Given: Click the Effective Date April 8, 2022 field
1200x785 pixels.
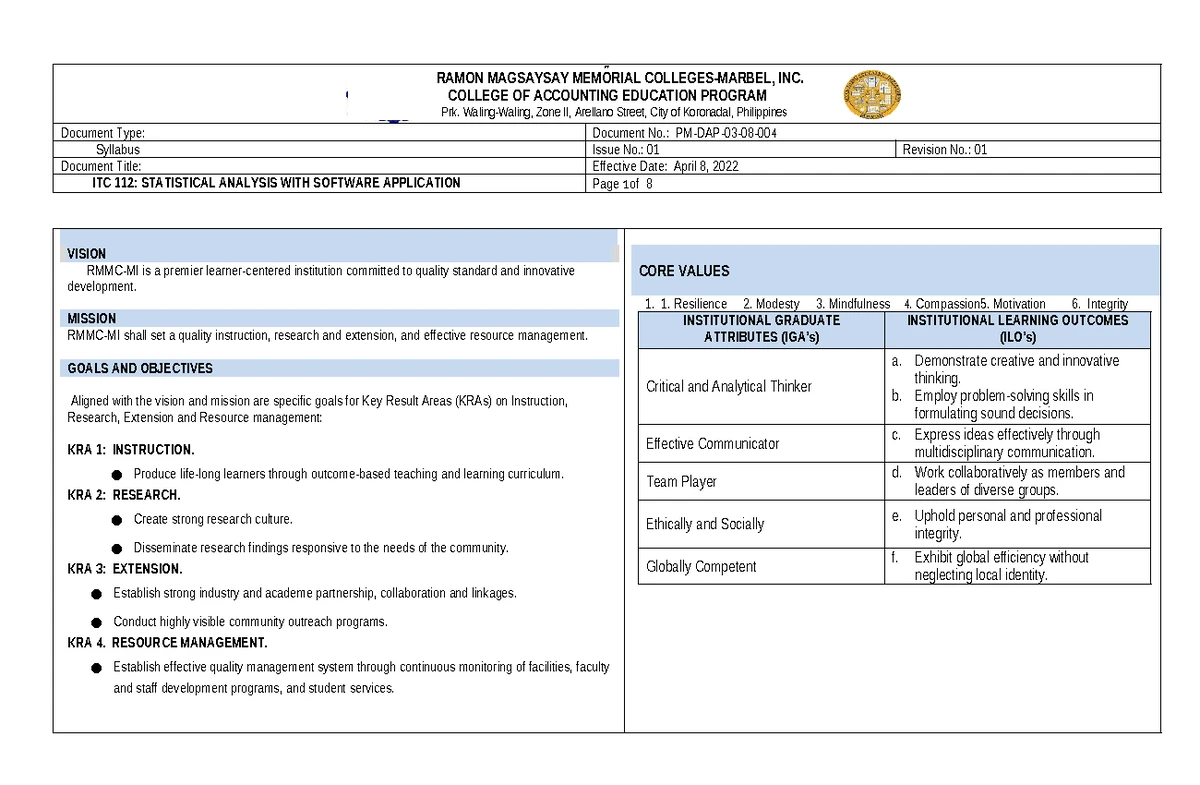Looking at the screenshot, I should (x=666, y=166).
